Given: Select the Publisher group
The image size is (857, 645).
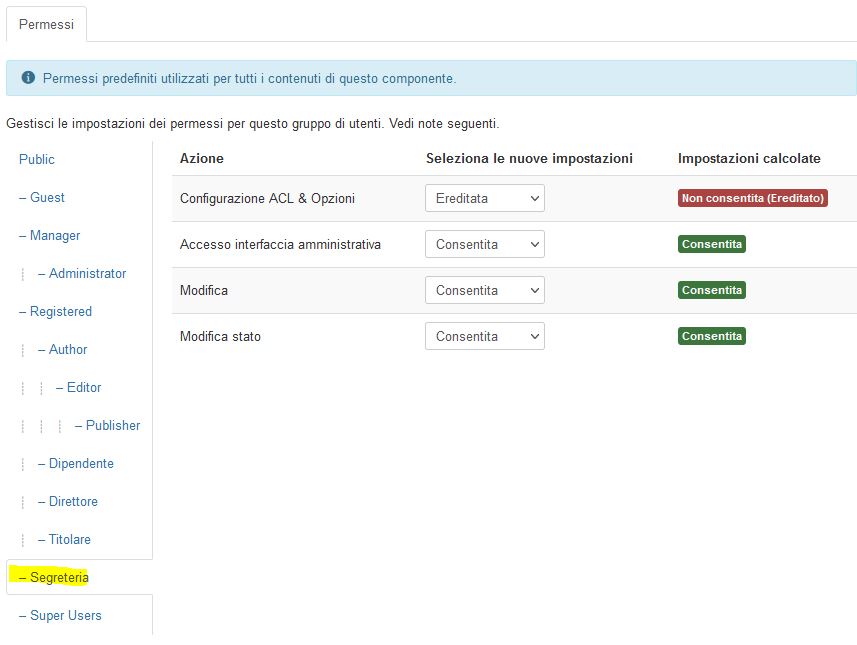Looking at the screenshot, I should [108, 425].
